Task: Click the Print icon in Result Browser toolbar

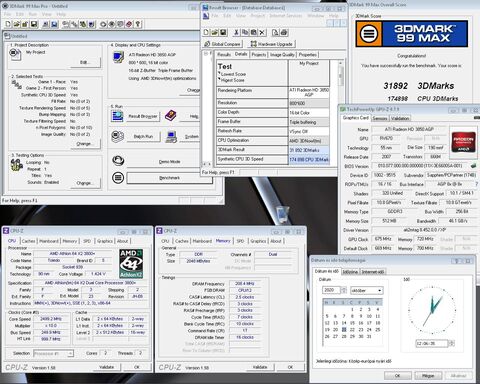Action: click(284, 32)
